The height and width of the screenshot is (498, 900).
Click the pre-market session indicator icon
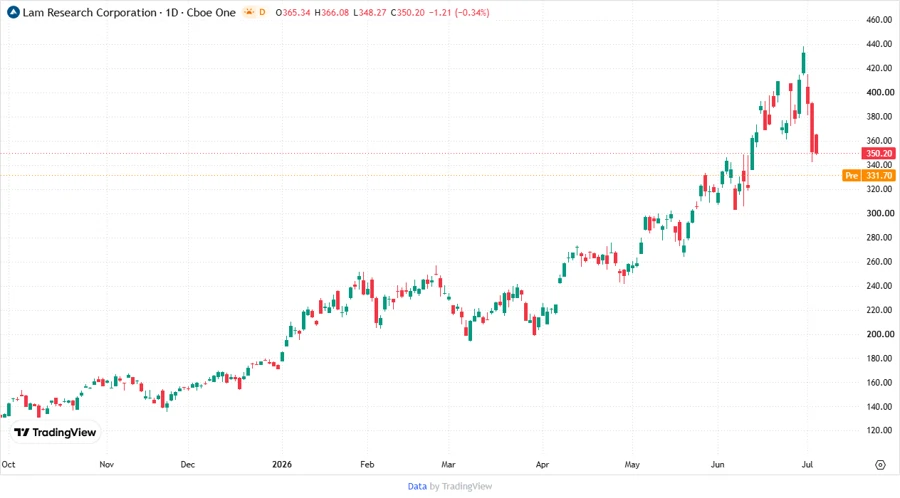coord(249,12)
